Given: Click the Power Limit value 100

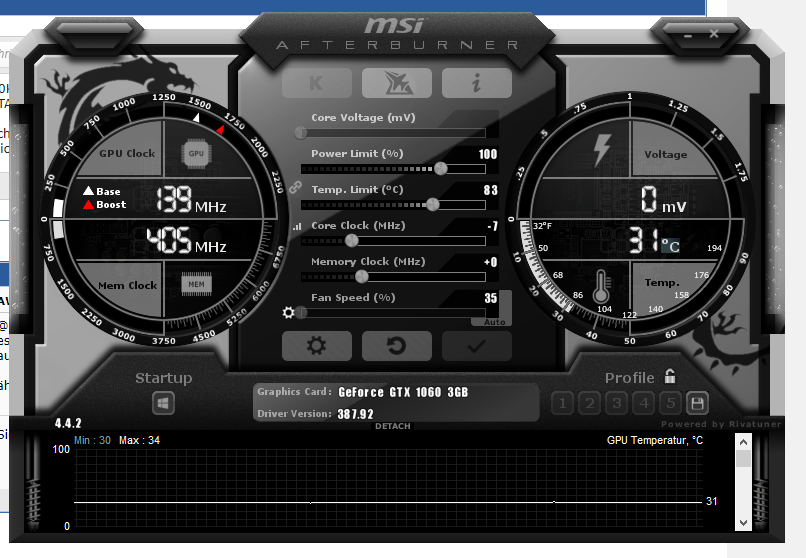Looking at the screenshot, I should (x=488, y=154).
